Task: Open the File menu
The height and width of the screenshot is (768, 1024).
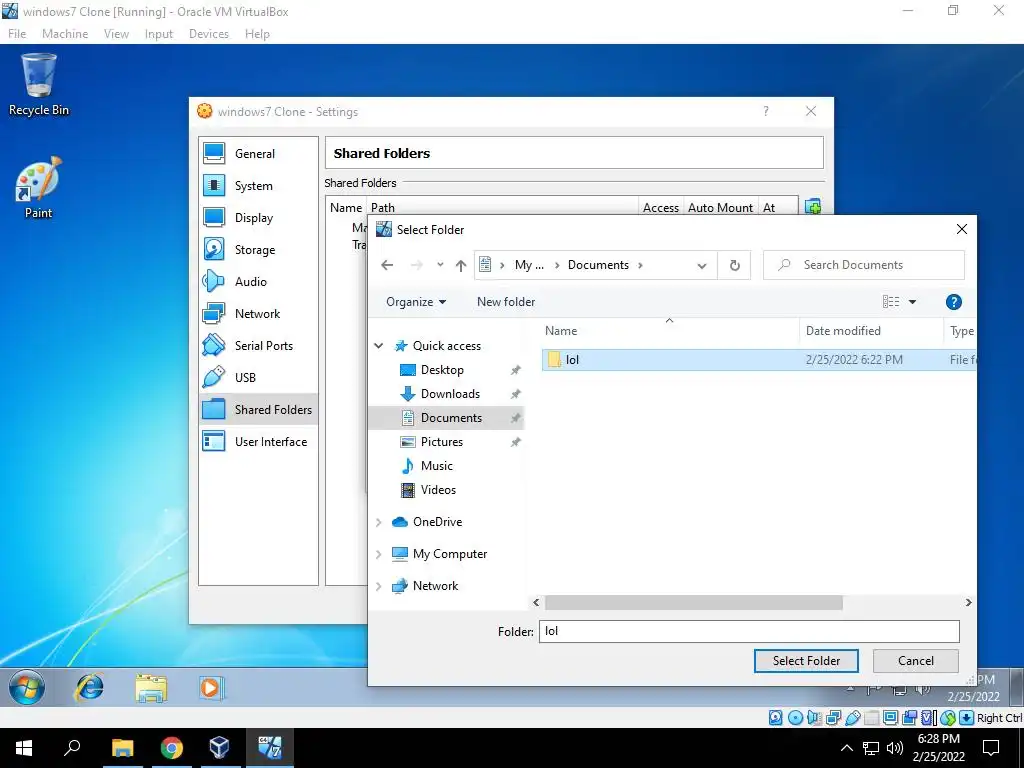Action: [17, 34]
